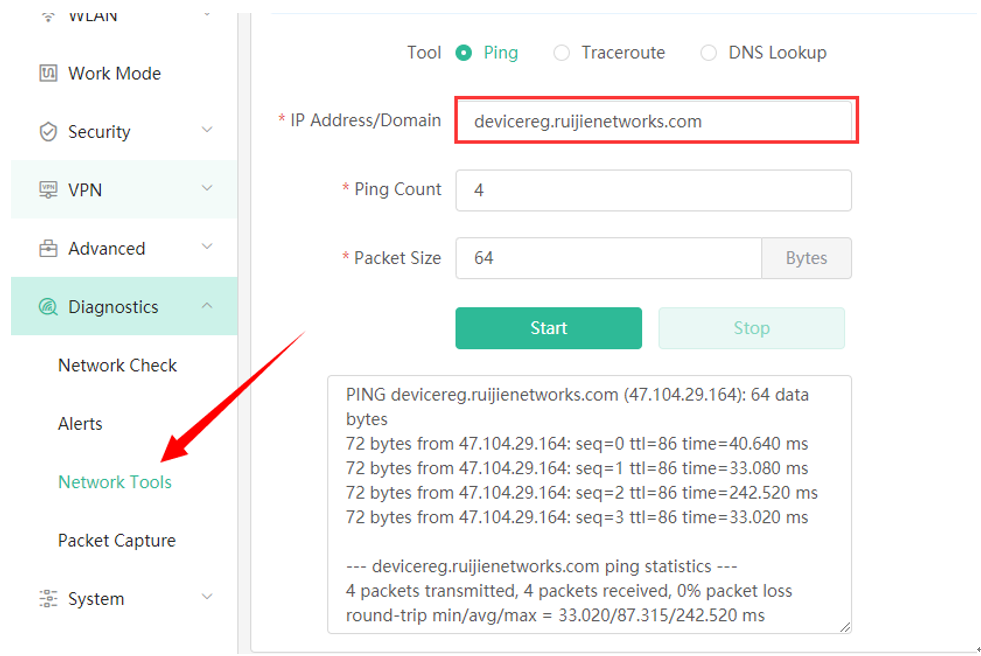This screenshot has height=656, width=981.
Task: Click the Traceroute option label
Action: 623,53
